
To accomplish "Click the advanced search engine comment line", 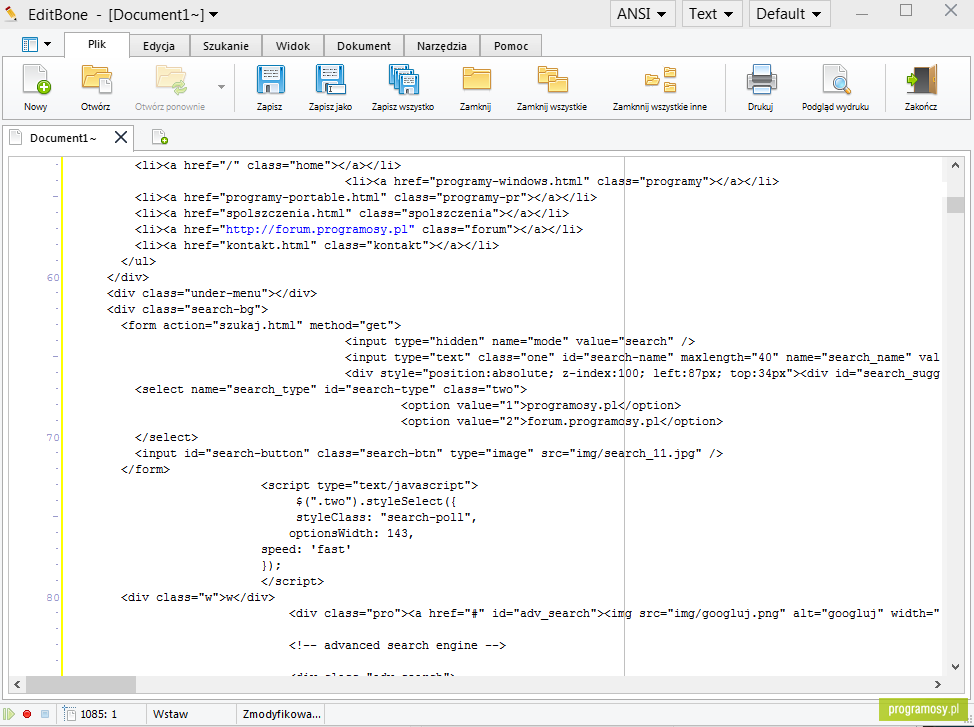I will click(x=398, y=646).
